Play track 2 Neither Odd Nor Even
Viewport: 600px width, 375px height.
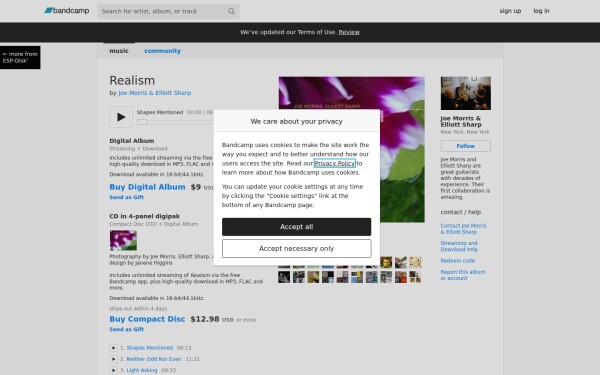click(113, 359)
